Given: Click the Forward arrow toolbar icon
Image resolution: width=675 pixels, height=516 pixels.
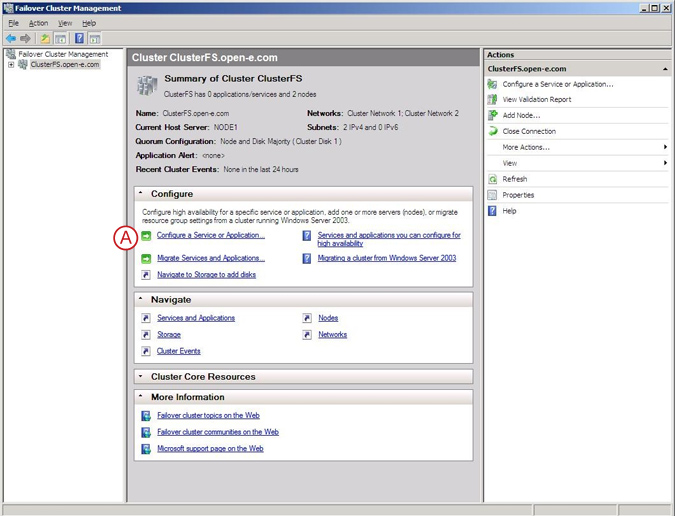Looking at the screenshot, I should [x=25, y=39].
